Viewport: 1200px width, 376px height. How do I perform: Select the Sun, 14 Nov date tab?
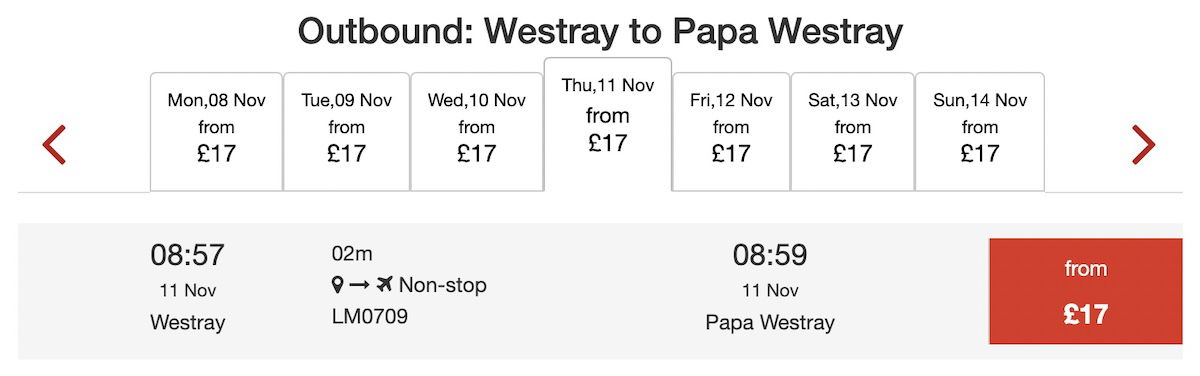980,131
